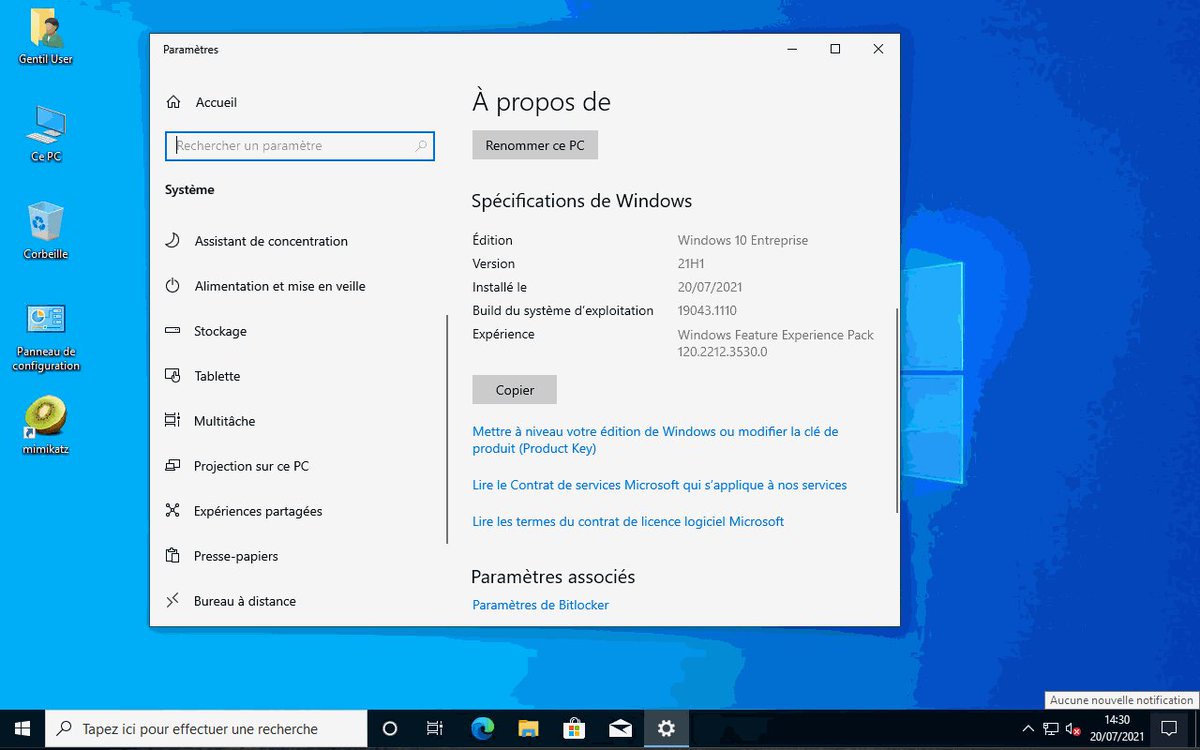Click the Assistant de concentration moon icon
The width and height of the screenshot is (1200, 750).
(173, 241)
